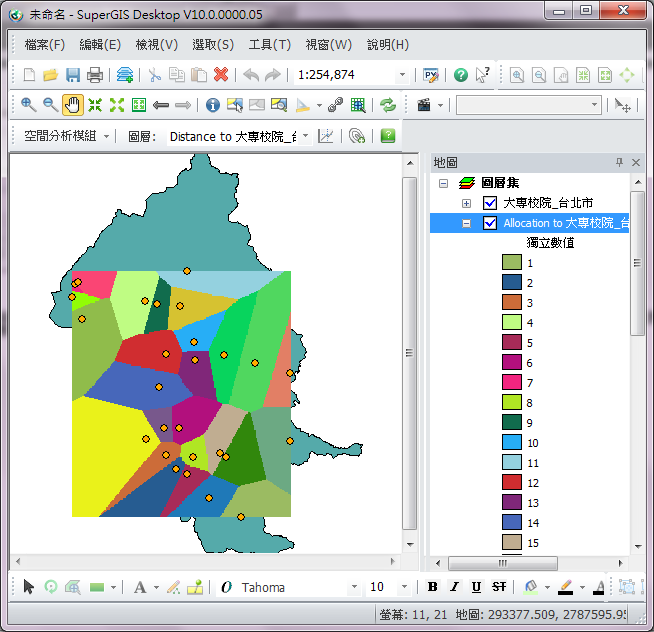
Task: Click the color swatch for value 12
Action: point(512,483)
